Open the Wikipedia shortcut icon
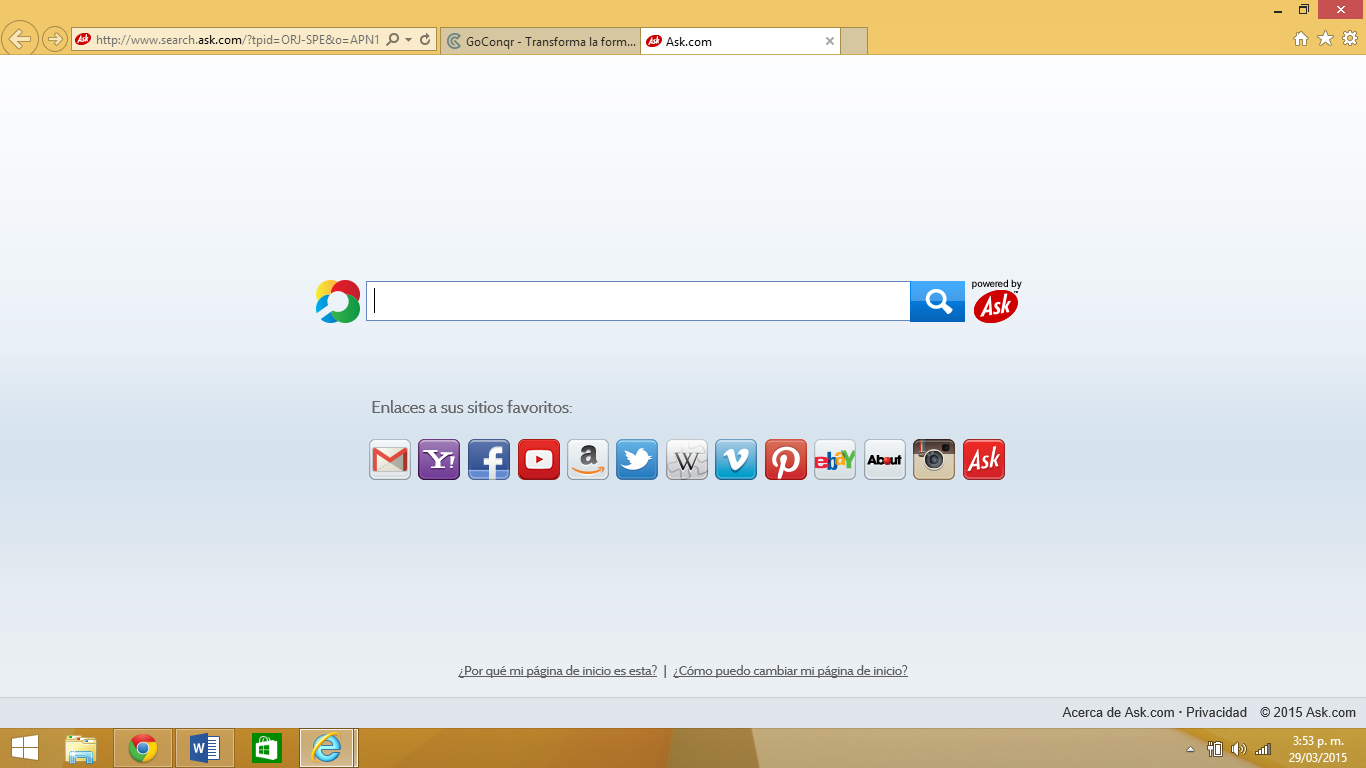1366x768 pixels. pyautogui.click(x=687, y=460)
